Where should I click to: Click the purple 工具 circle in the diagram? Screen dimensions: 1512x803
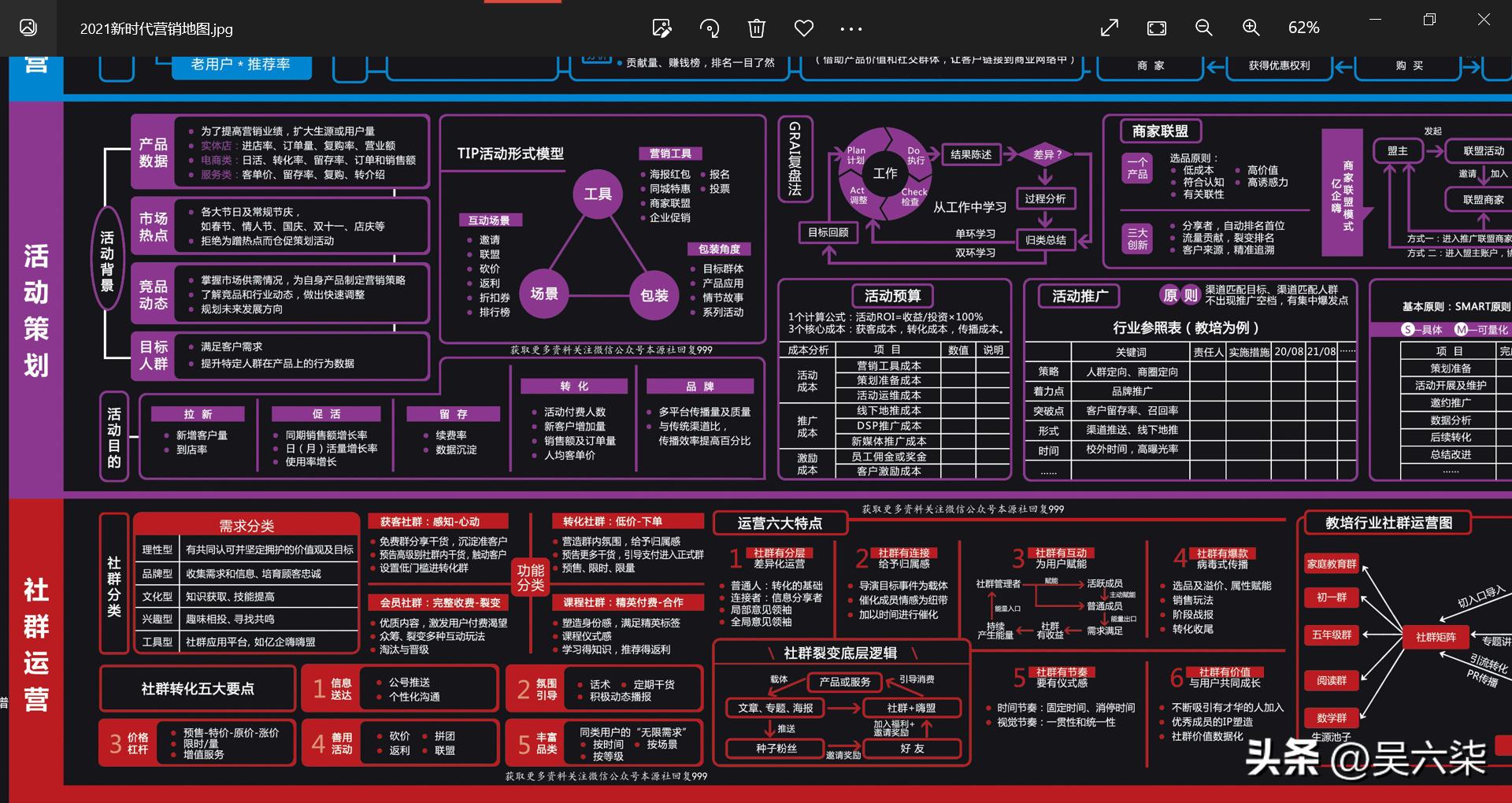597,194
